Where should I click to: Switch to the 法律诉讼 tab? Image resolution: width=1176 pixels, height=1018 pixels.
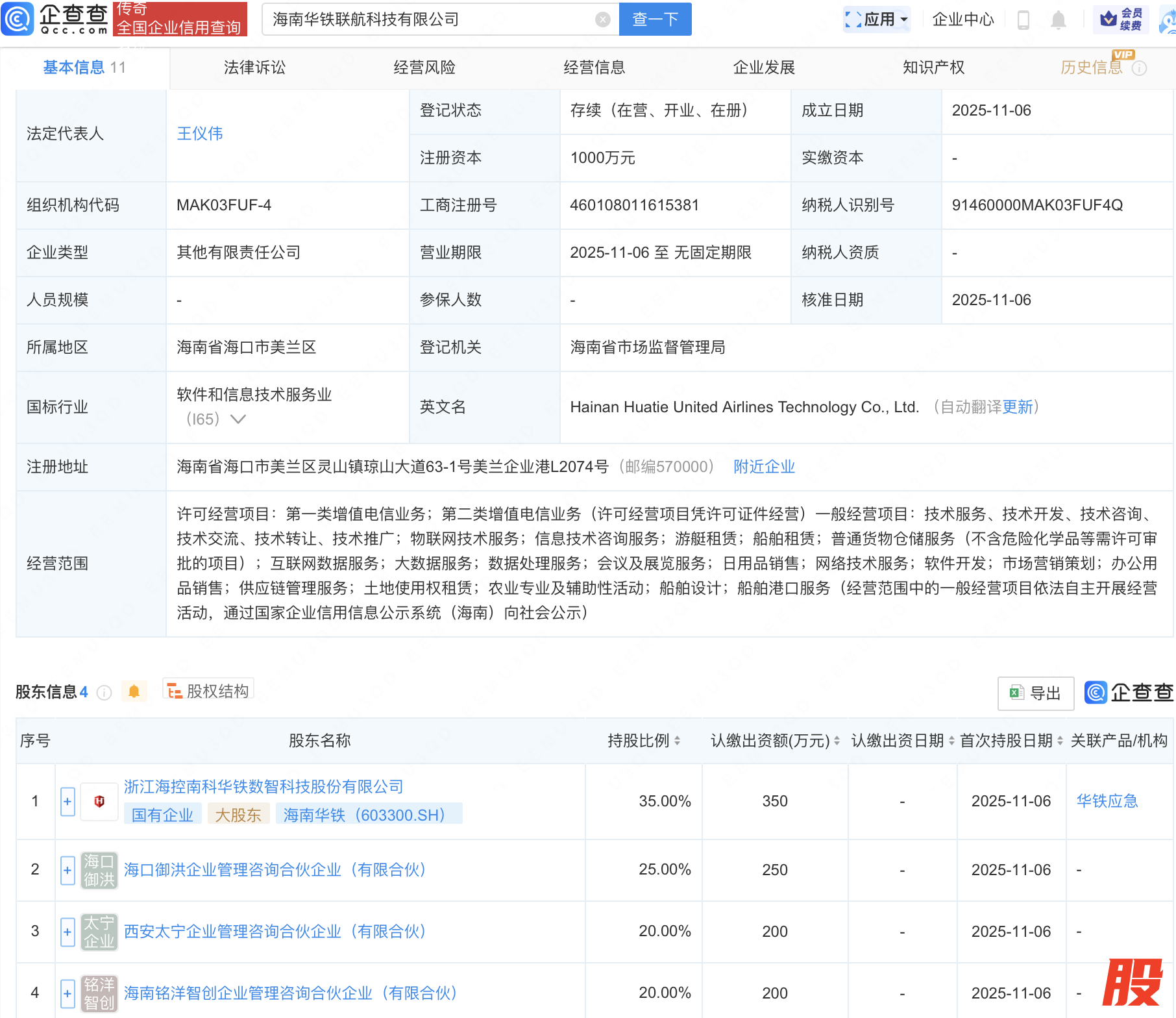254,68
